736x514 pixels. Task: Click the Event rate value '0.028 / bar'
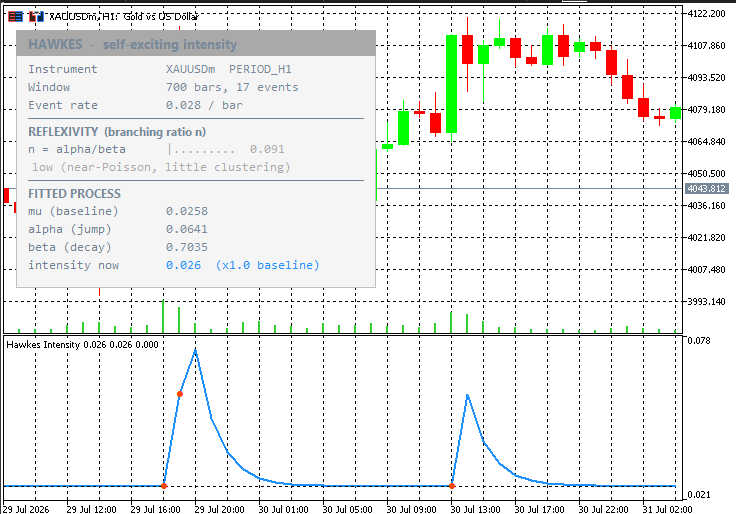[x=204, y=105]
